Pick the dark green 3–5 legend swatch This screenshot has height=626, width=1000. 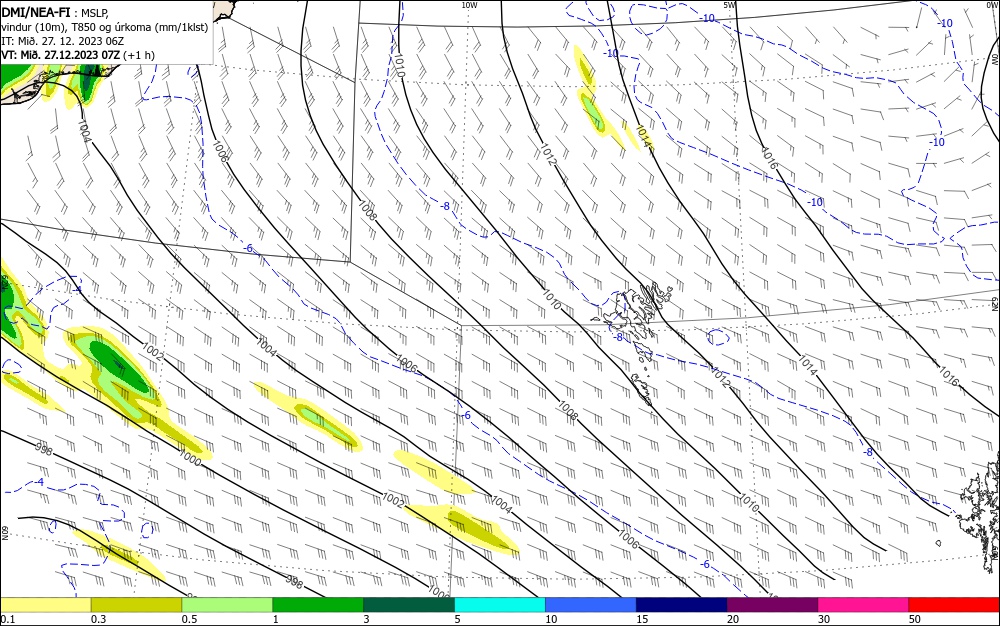[x=409, y=605]
